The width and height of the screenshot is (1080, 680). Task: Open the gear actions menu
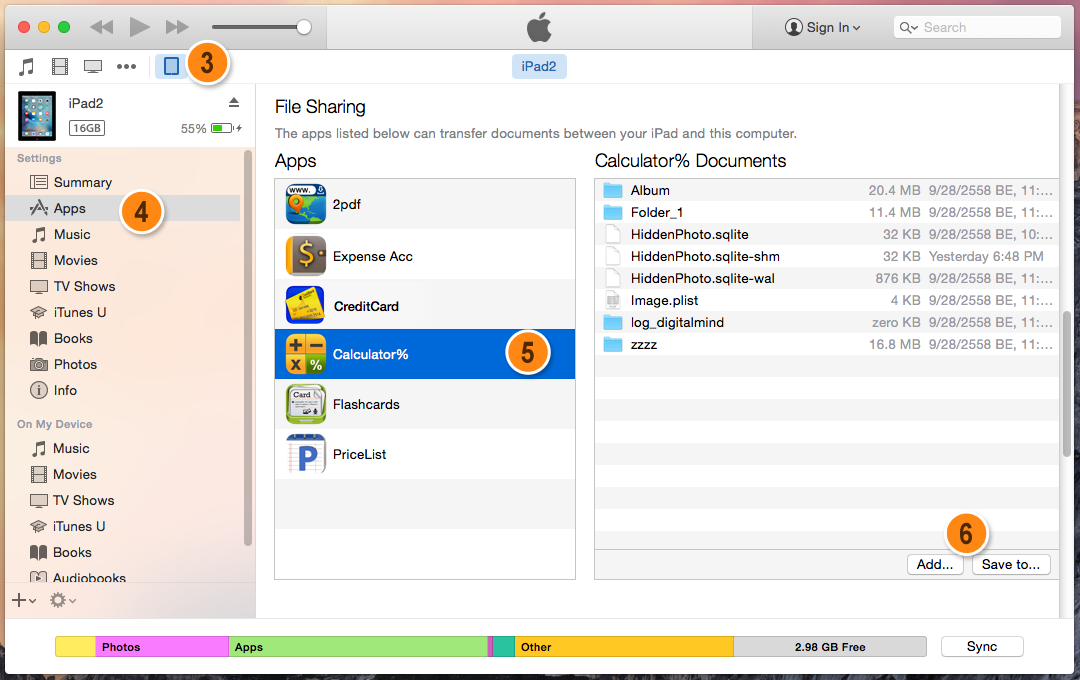pos(62,600)
